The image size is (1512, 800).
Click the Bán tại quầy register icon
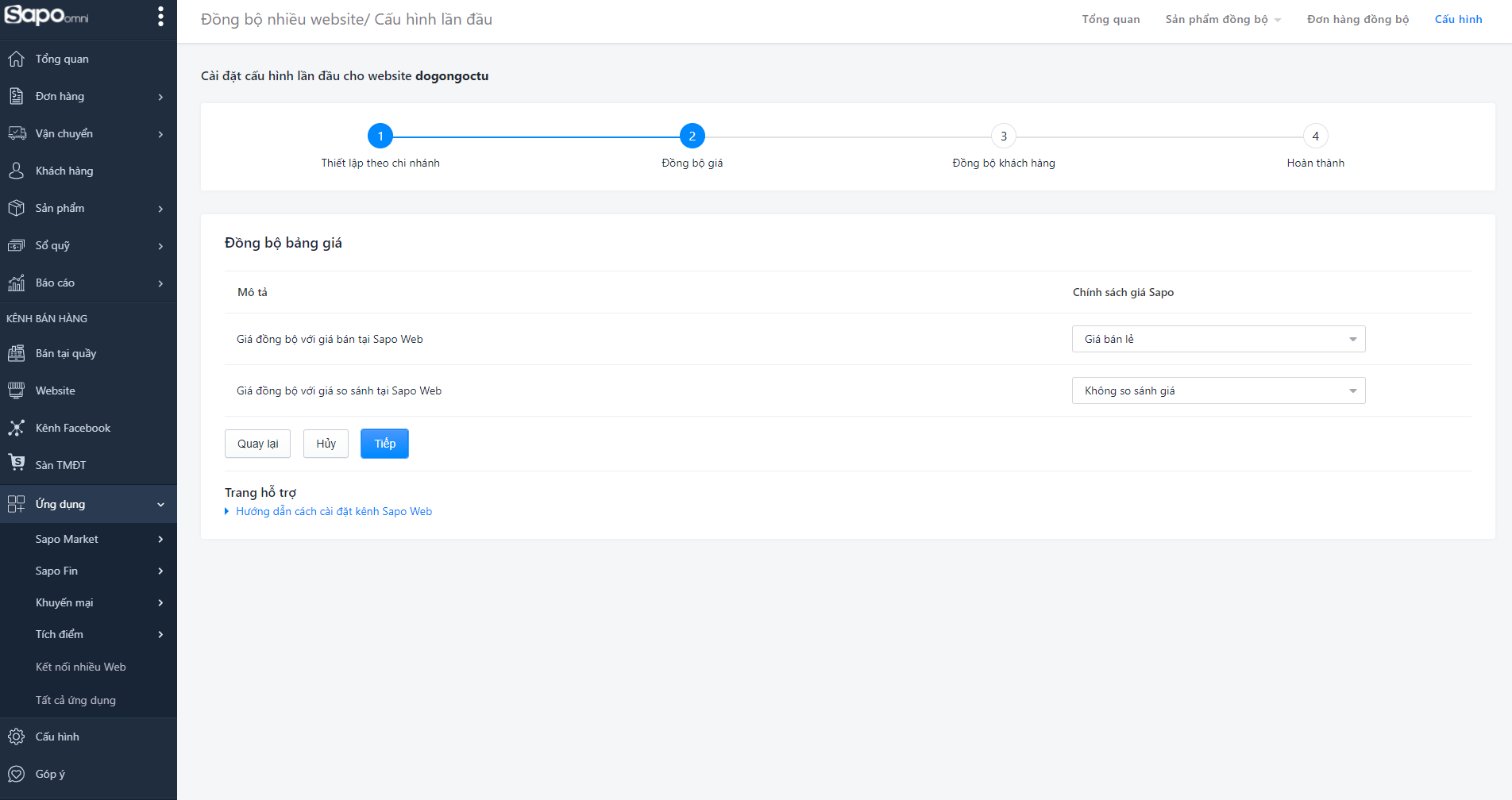16,353
